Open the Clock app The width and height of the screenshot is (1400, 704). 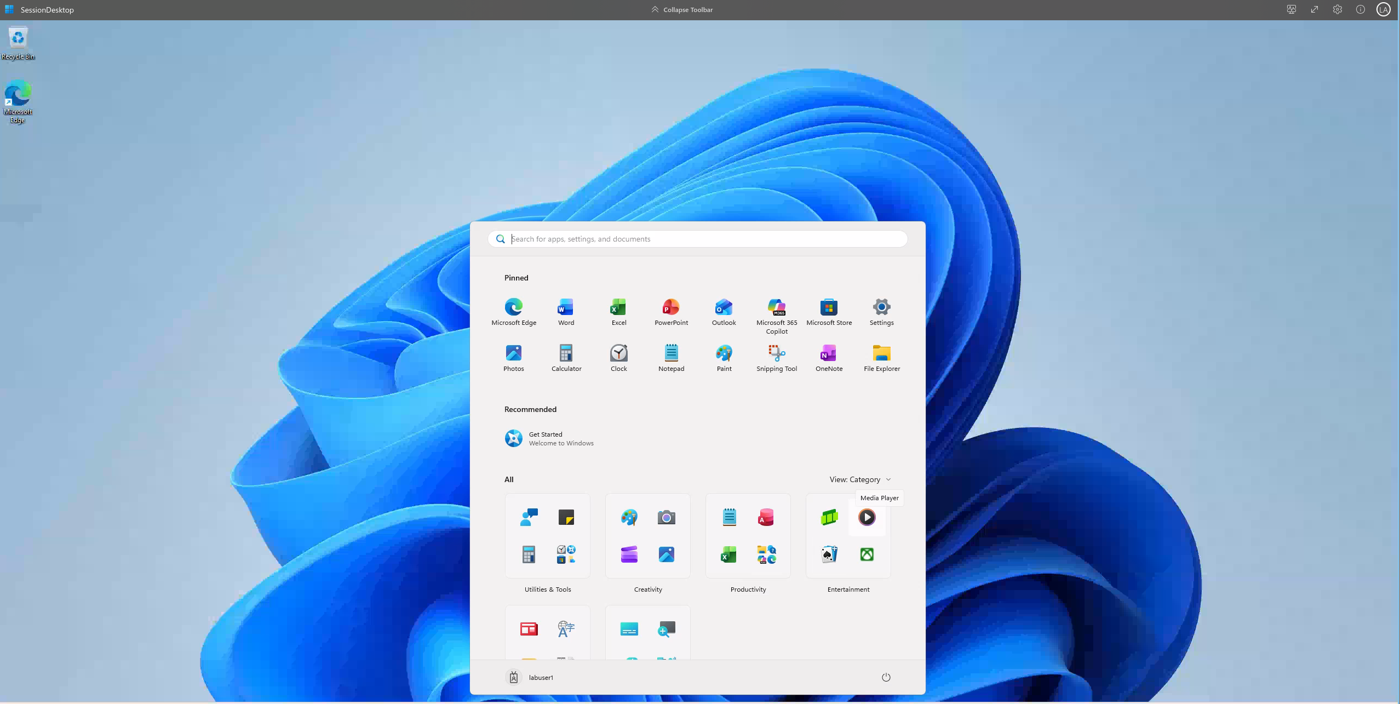pyautogui.click(x=619, y=358)
